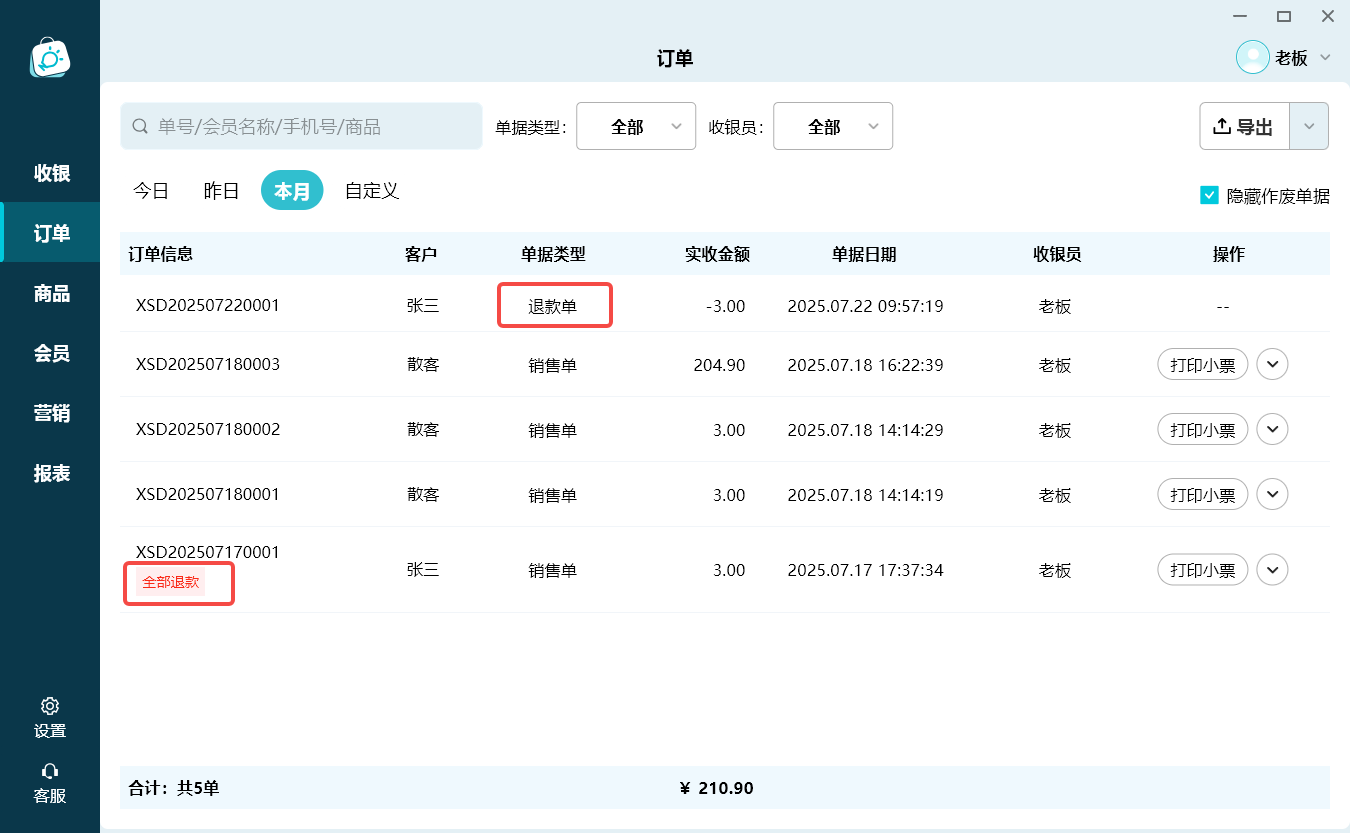This screenshot has height=833, width=1350.
Task: Open 营销 in the sidebar
Action: point(52,413)
